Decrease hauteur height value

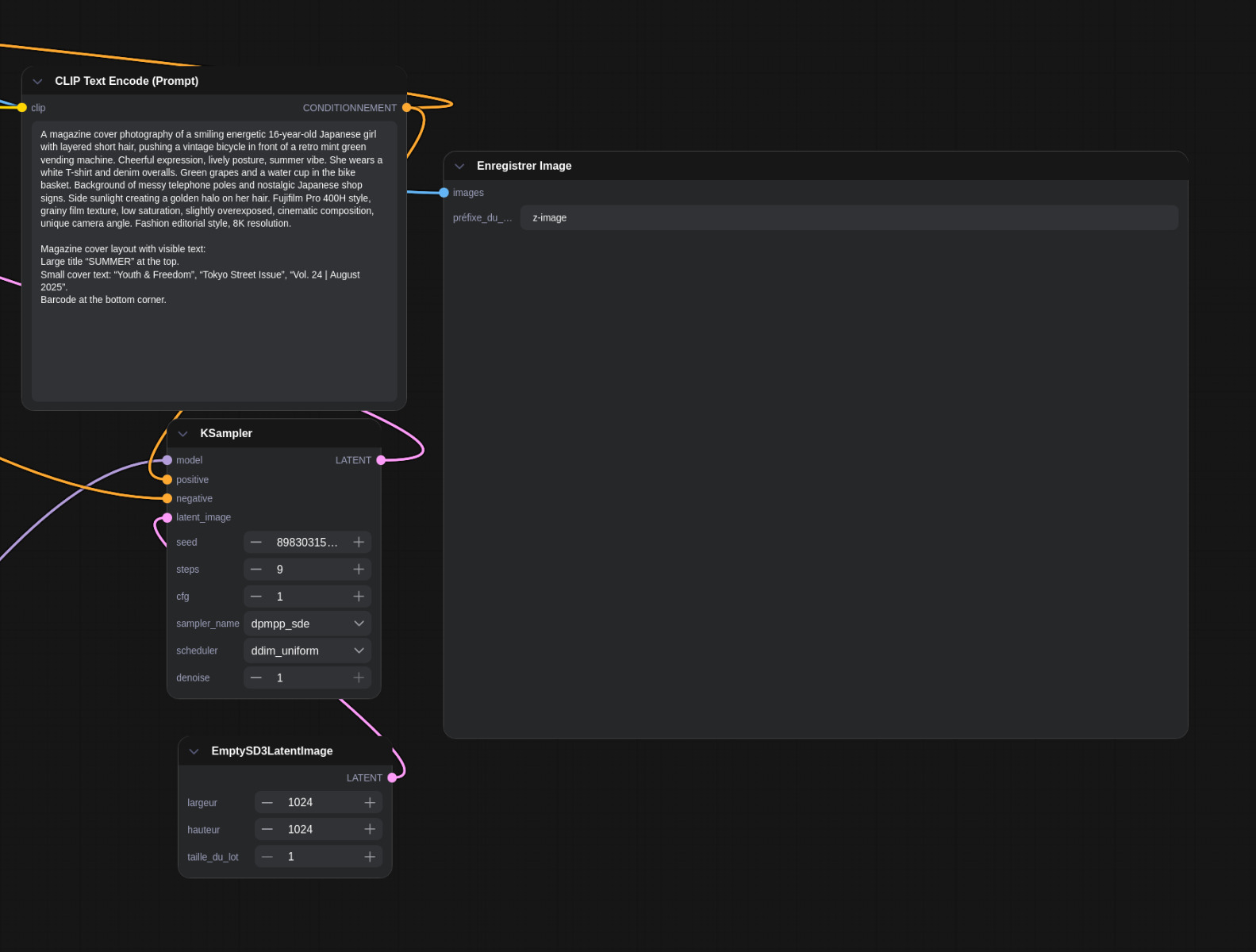[267, 830]
